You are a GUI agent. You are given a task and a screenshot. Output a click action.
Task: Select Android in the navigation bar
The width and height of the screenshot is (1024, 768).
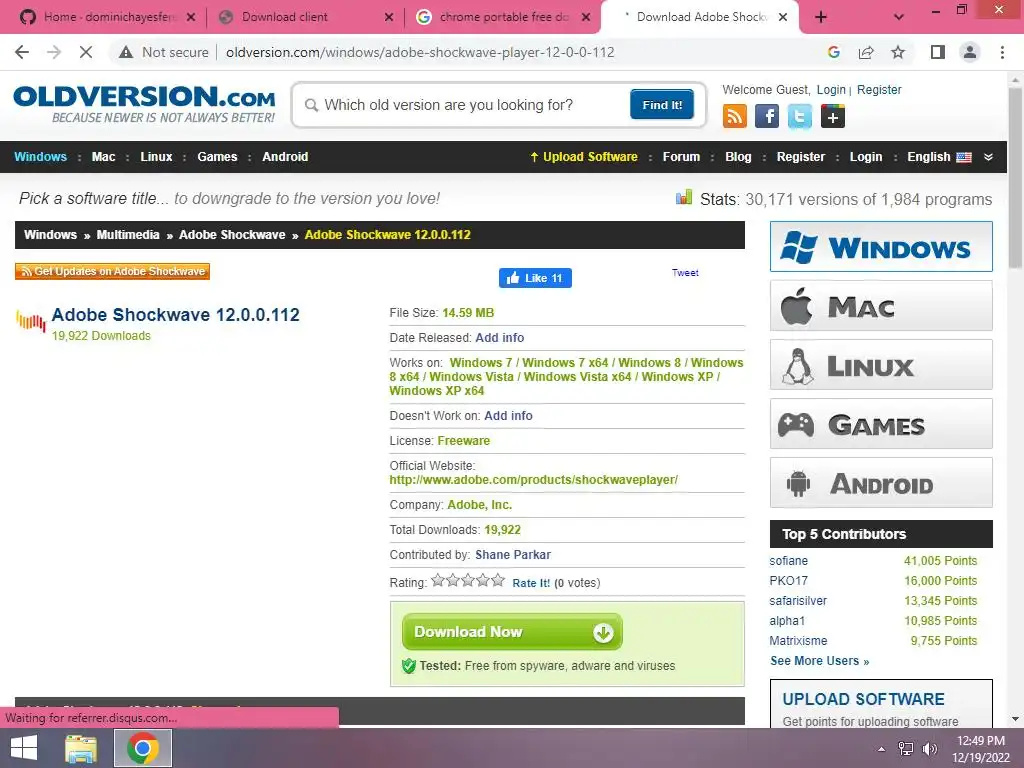coord(285,157)
